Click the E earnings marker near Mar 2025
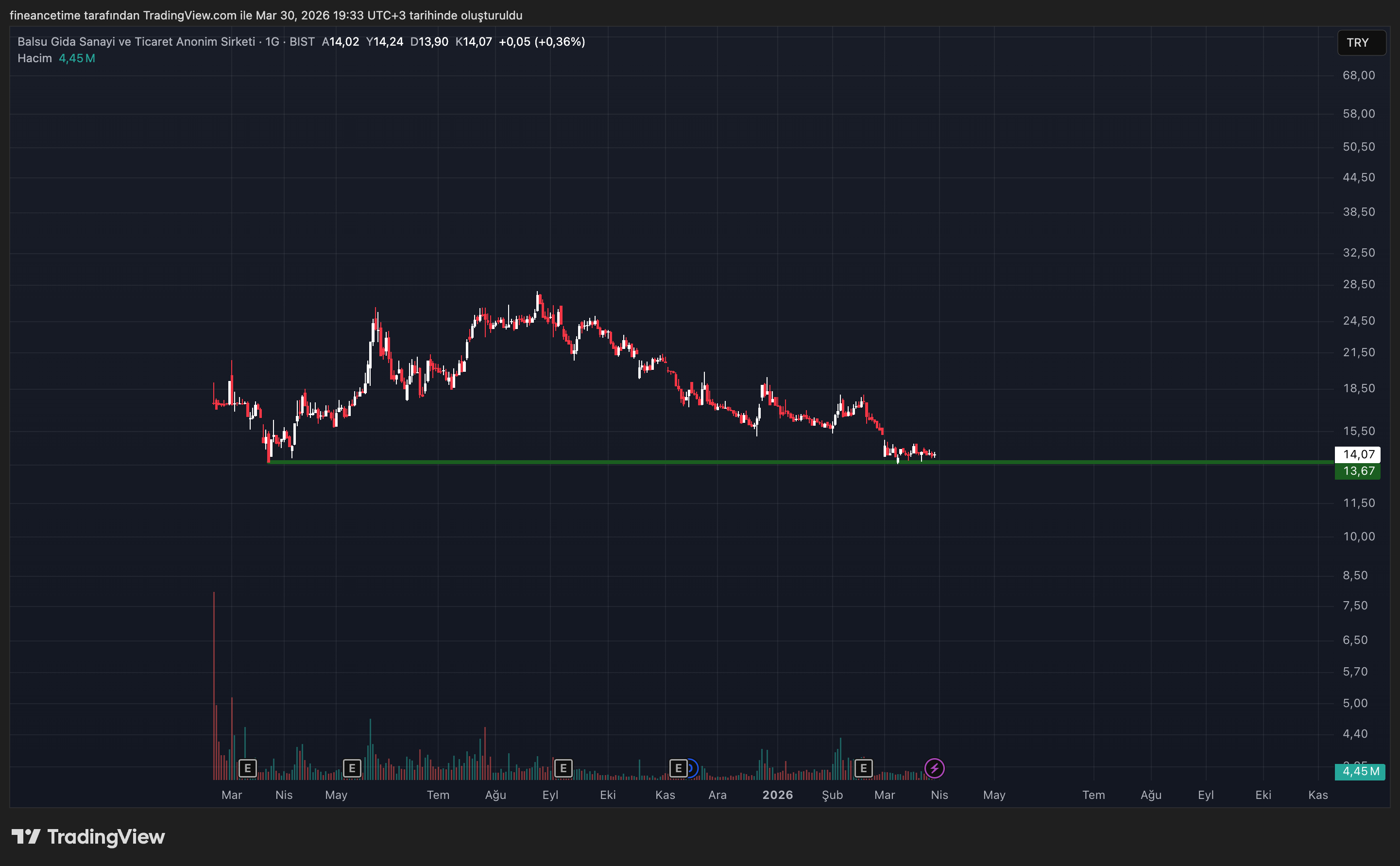The width and height of the screenshot is (1400, 866). tap(248, 768)
